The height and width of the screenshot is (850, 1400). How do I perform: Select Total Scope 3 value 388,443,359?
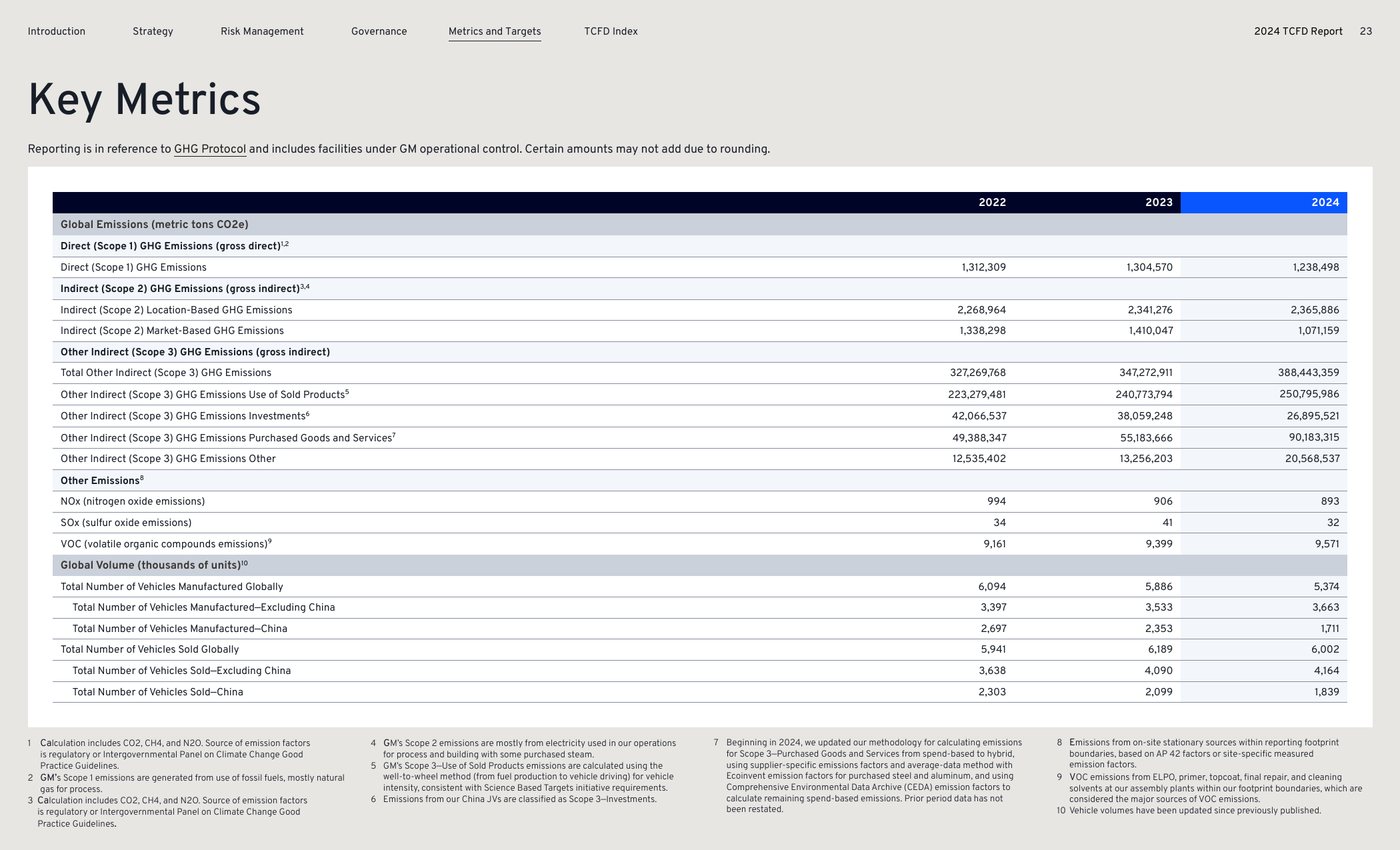[x=1308, y=373]
